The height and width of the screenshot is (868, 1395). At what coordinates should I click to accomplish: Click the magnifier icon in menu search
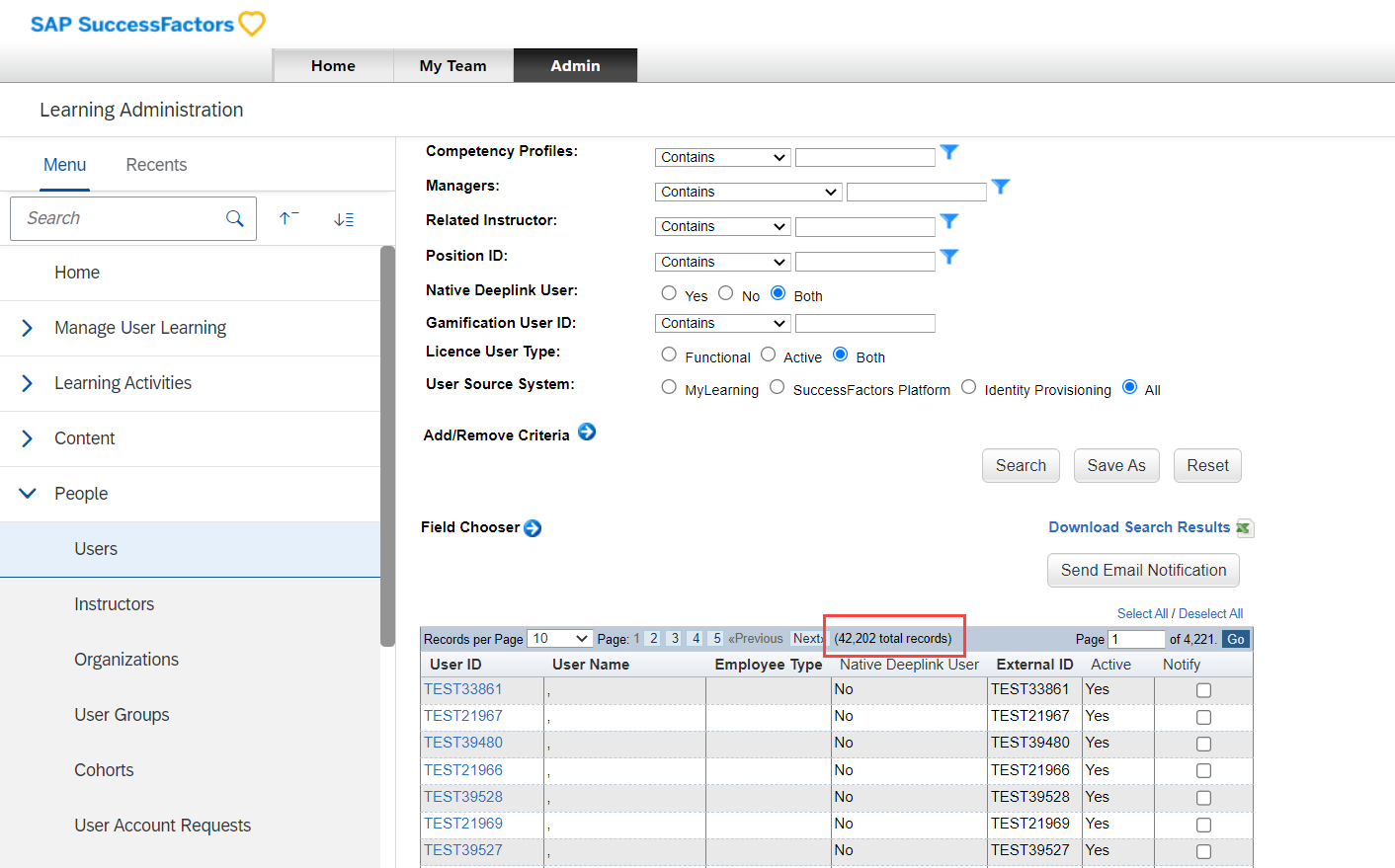[x=235, y=218]
